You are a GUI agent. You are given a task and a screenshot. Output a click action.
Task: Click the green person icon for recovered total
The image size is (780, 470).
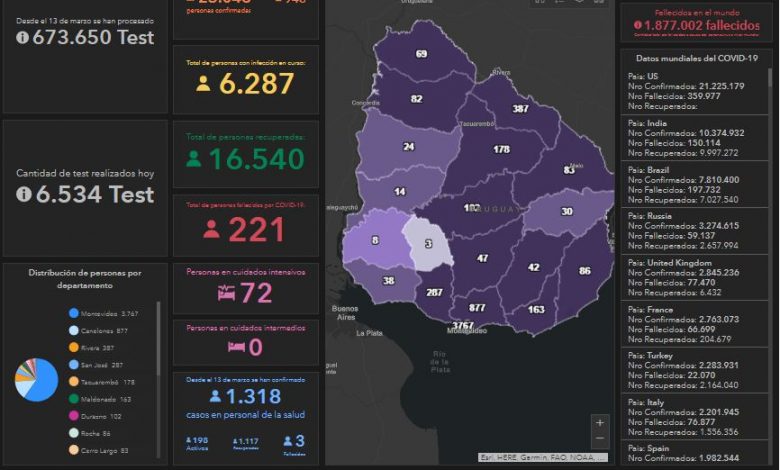pos(194,159)
